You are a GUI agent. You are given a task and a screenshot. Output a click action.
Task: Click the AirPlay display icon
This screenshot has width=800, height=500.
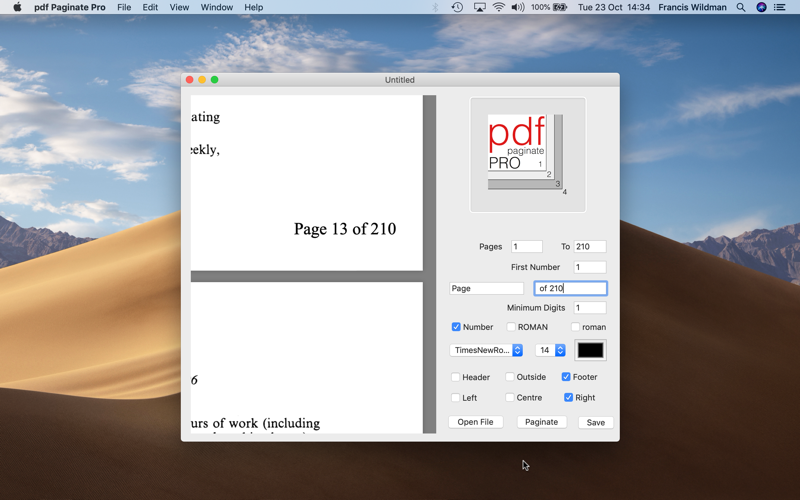[x=479, y=7]
